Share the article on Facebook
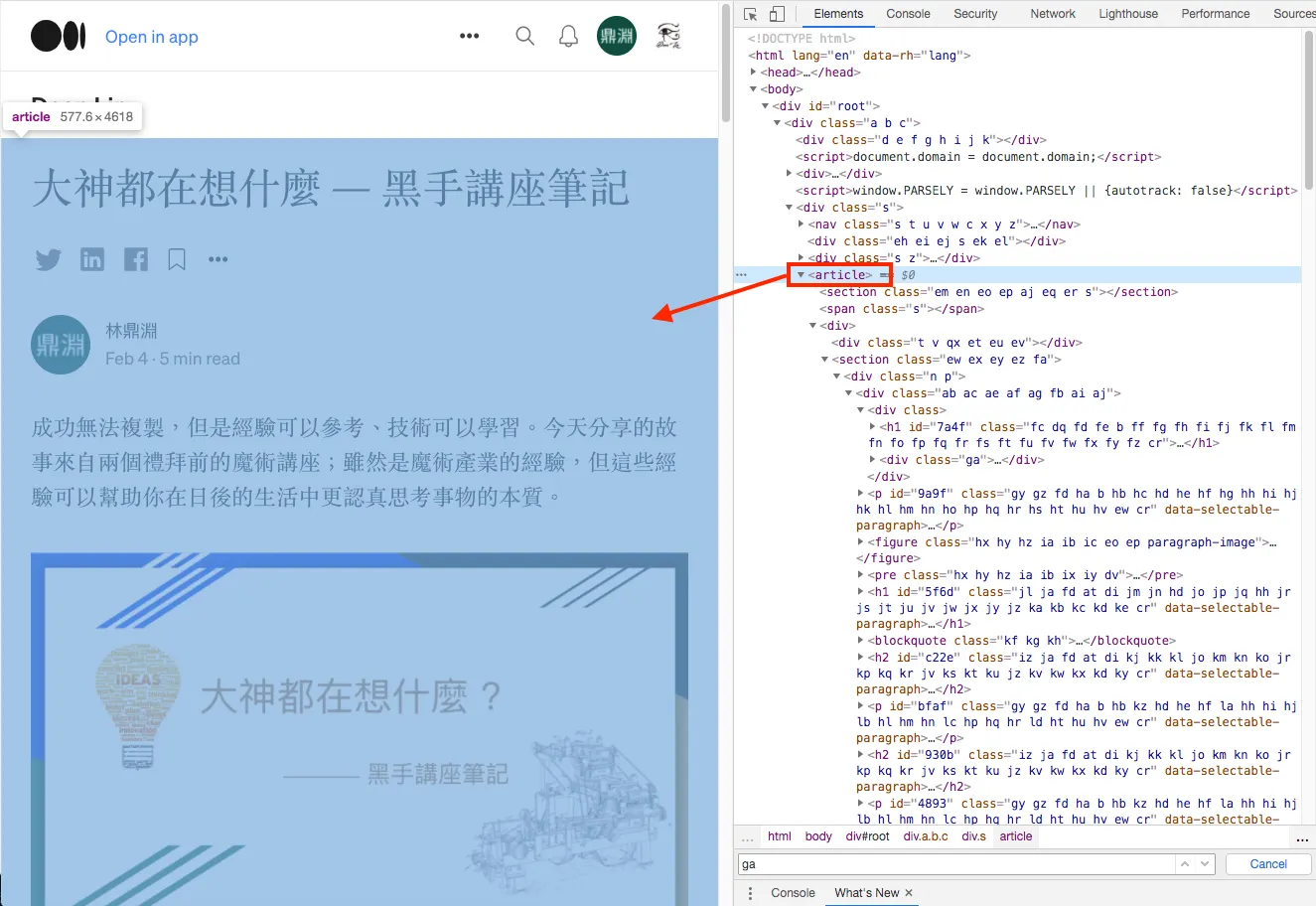The height and width of the screenshot is (906, 1316). pyautogui.click(x=136, y=260)
